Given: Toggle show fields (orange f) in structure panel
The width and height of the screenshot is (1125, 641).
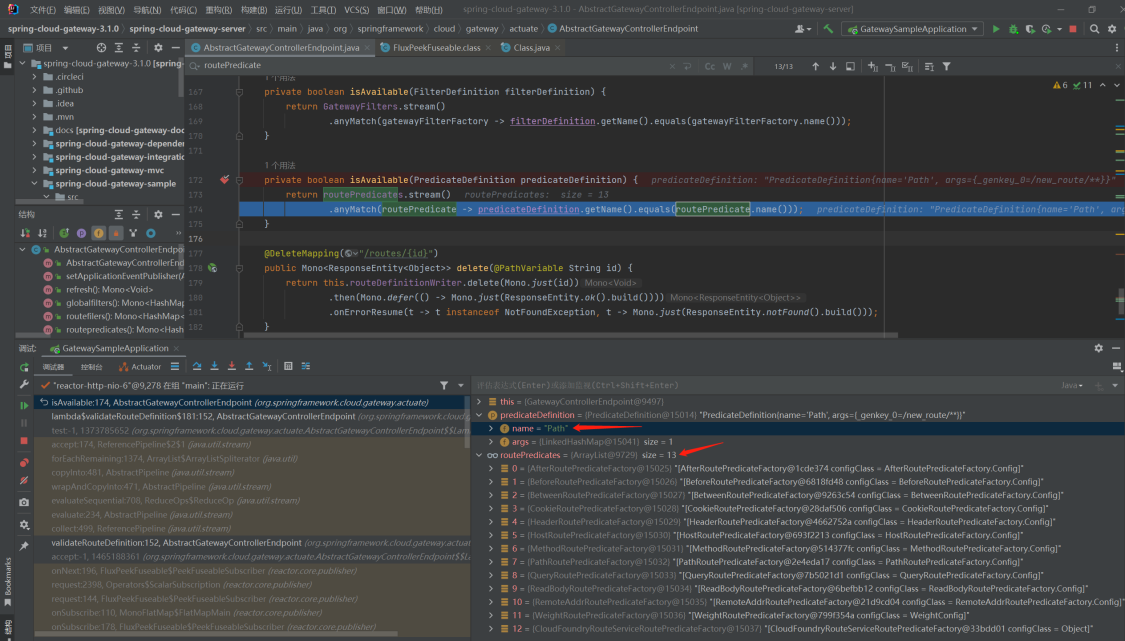Looking at the screenshot, I should (x=98, y=233).
